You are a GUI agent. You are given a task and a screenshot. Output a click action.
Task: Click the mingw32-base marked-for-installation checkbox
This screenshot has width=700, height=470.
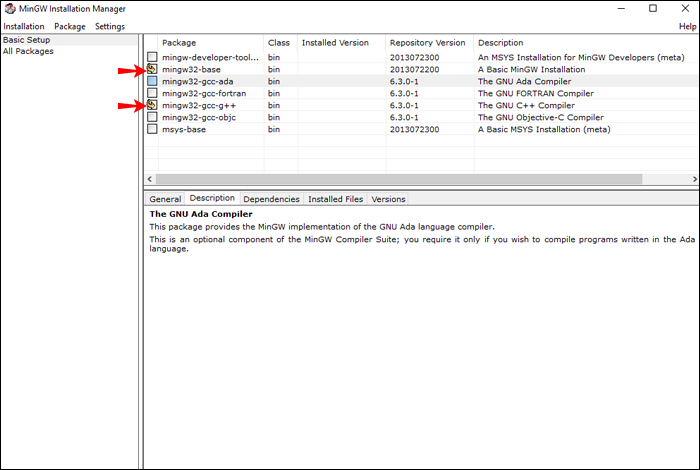[152, 69]
